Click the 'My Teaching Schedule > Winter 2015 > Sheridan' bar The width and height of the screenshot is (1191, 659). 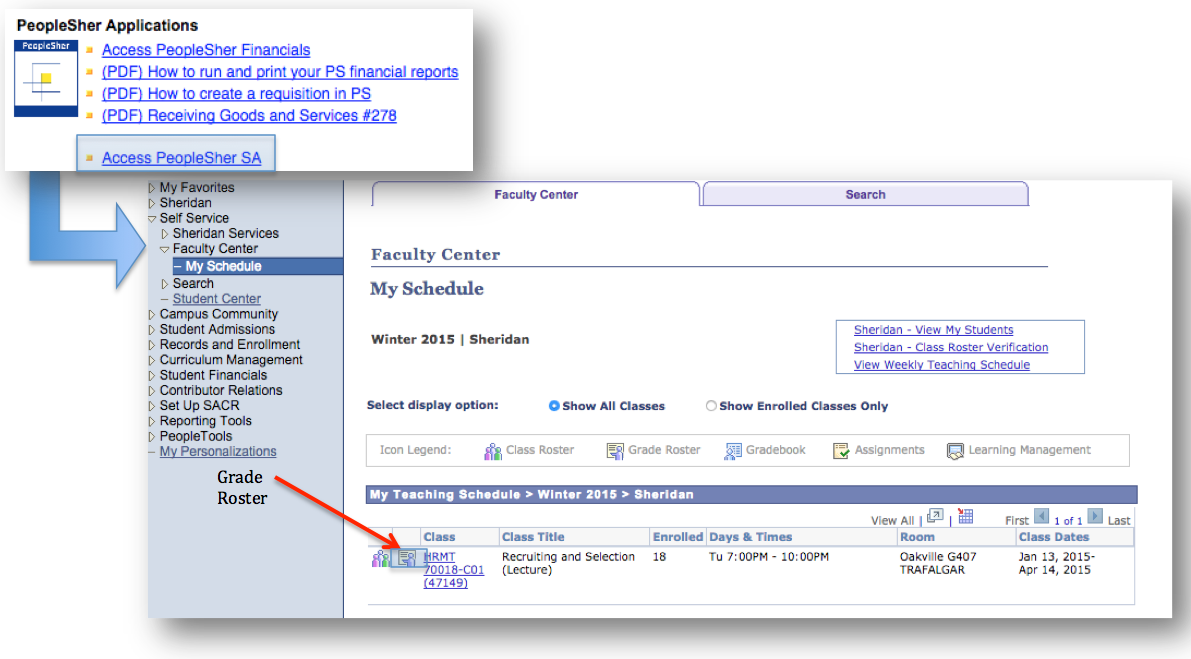751,495
